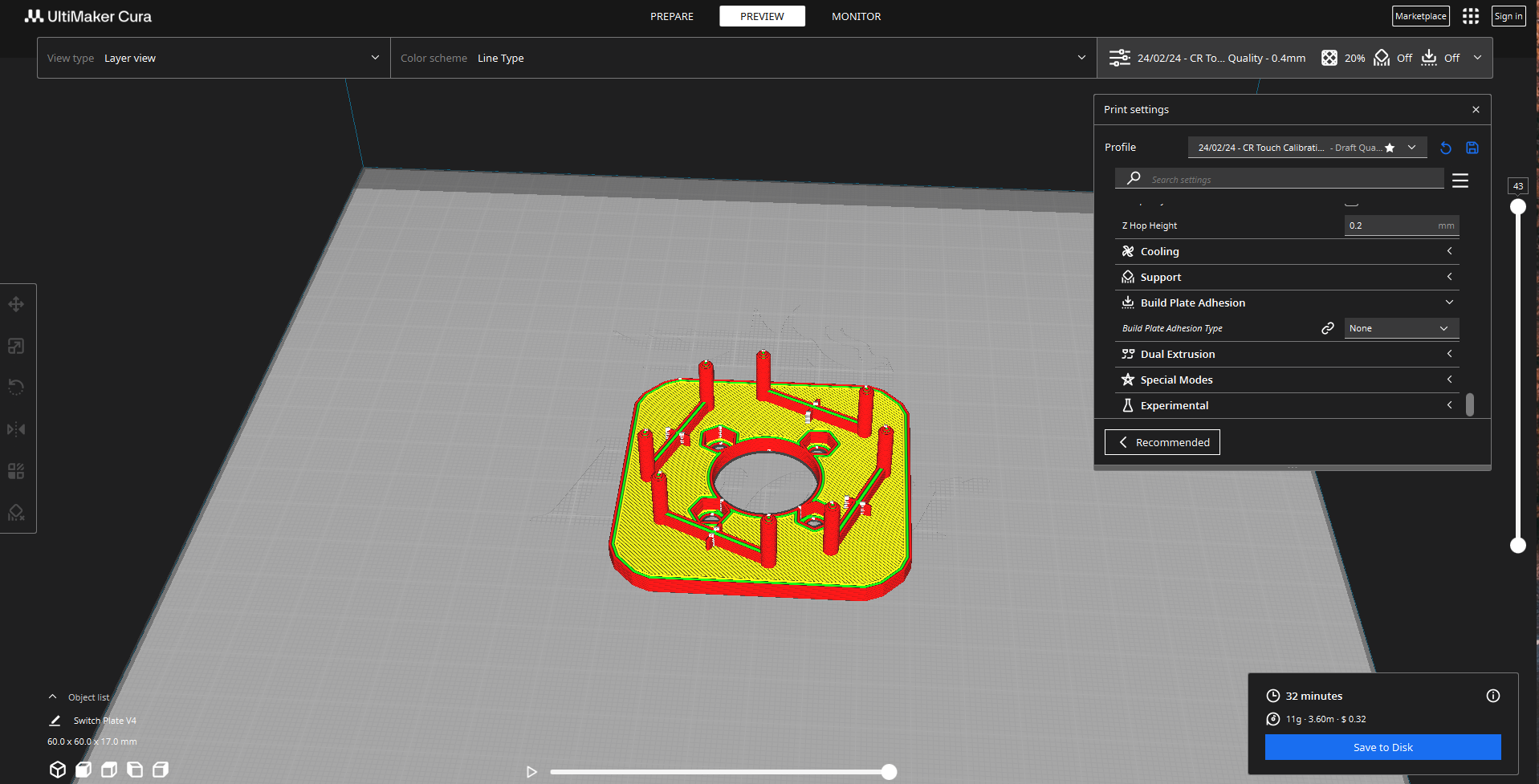Click the infill density icon showing 20%
Screen dimensions: 1539x784
click(x=1330, y=57)
